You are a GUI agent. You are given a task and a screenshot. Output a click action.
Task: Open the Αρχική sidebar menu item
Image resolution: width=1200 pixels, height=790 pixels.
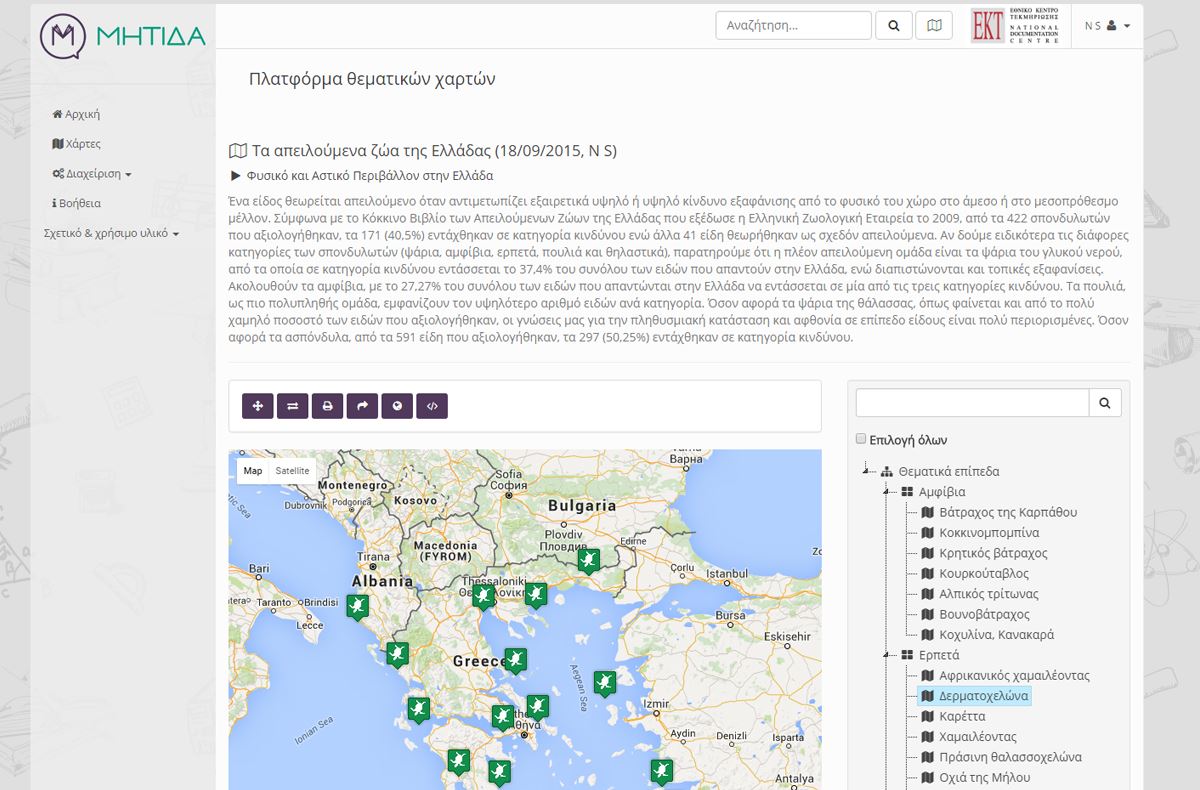coord(76,115)
